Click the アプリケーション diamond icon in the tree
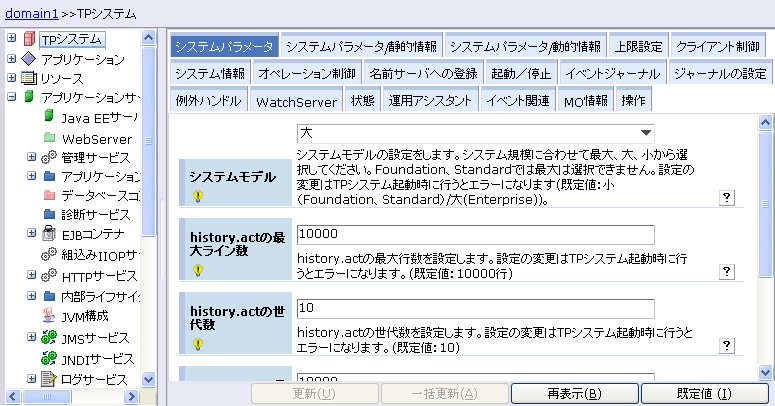This screenshot has height=406, width=775. pyautogui.click(x=28, y=59)
